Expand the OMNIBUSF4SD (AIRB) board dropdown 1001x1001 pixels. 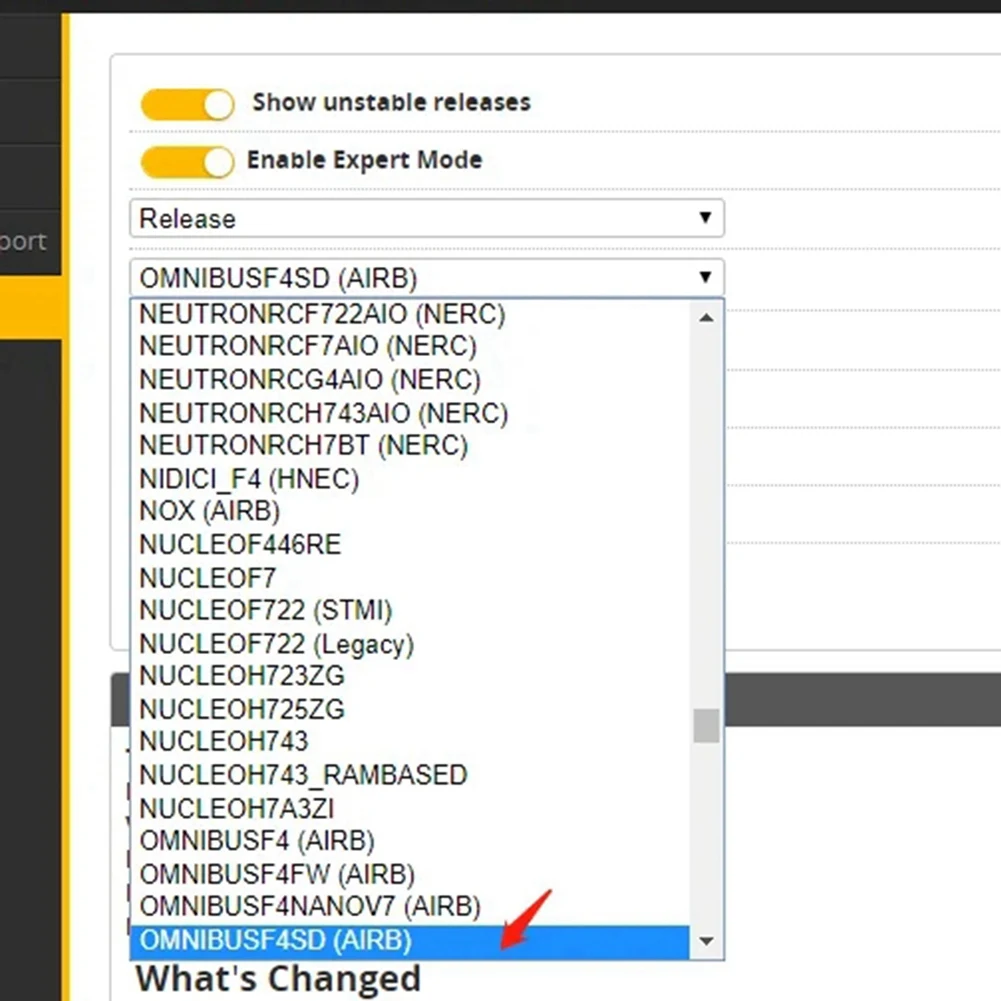click(426, 278)
